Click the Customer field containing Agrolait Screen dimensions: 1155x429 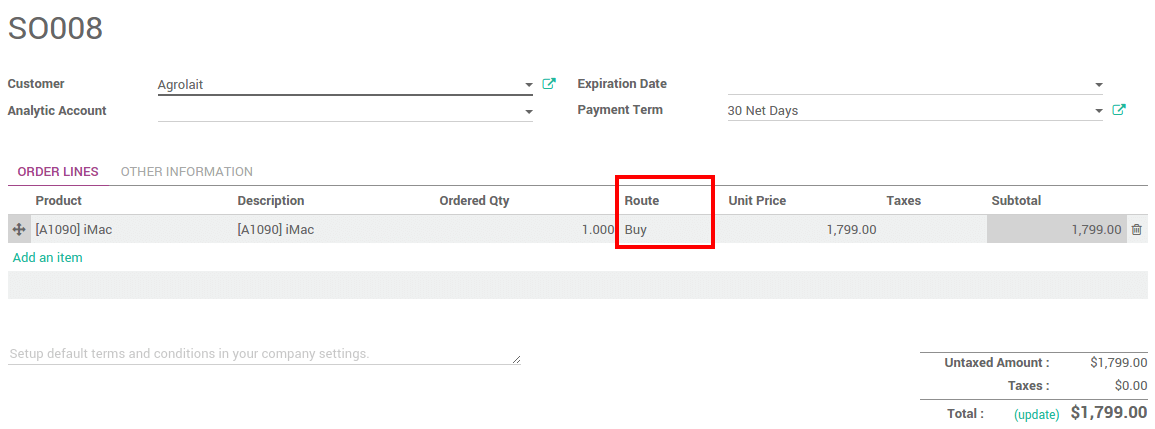pyautogui.click(x=340, y=85)
